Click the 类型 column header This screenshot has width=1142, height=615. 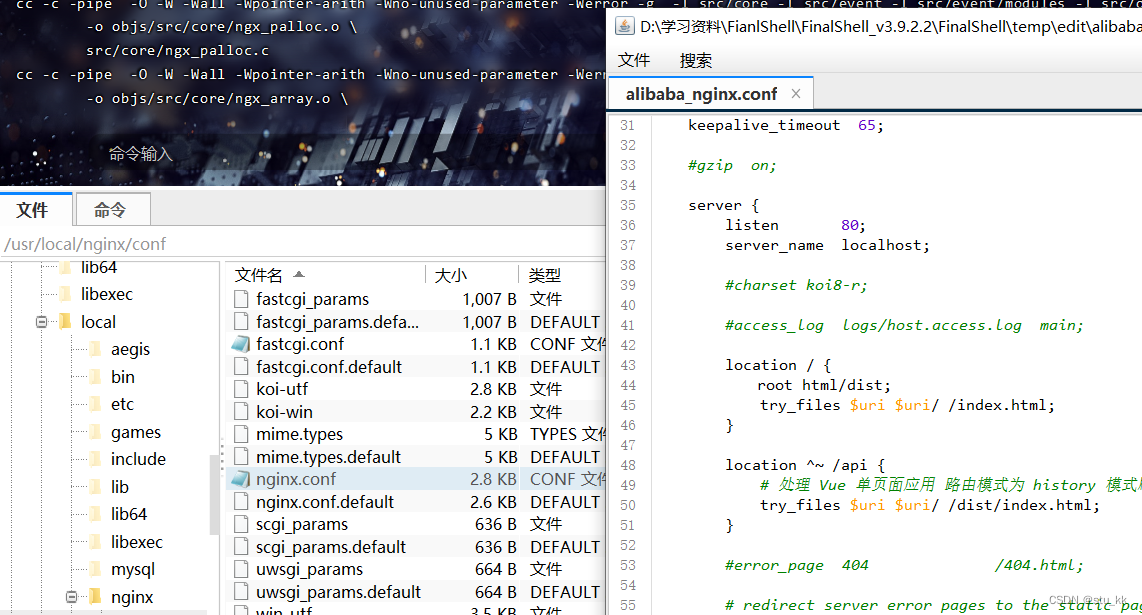(x=545, y=275)
